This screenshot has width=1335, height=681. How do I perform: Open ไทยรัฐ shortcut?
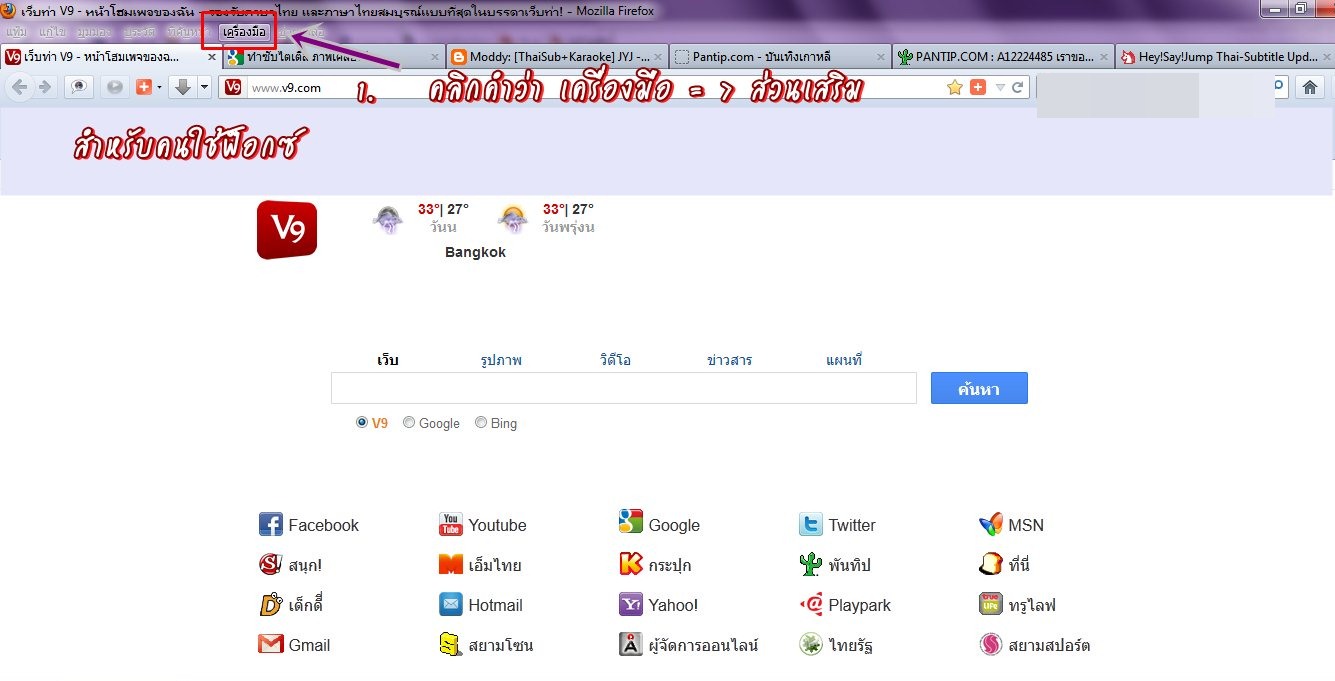tap(835, 645)
